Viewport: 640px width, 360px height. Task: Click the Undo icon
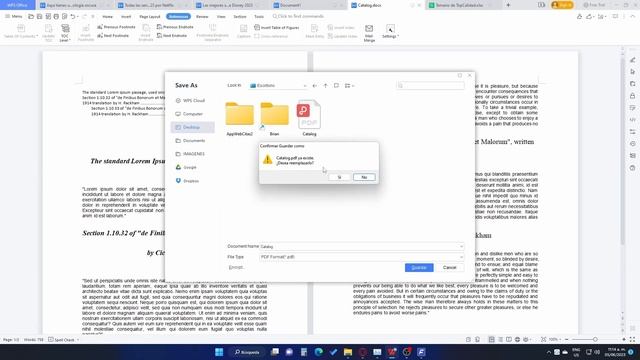tap(73, 16)
